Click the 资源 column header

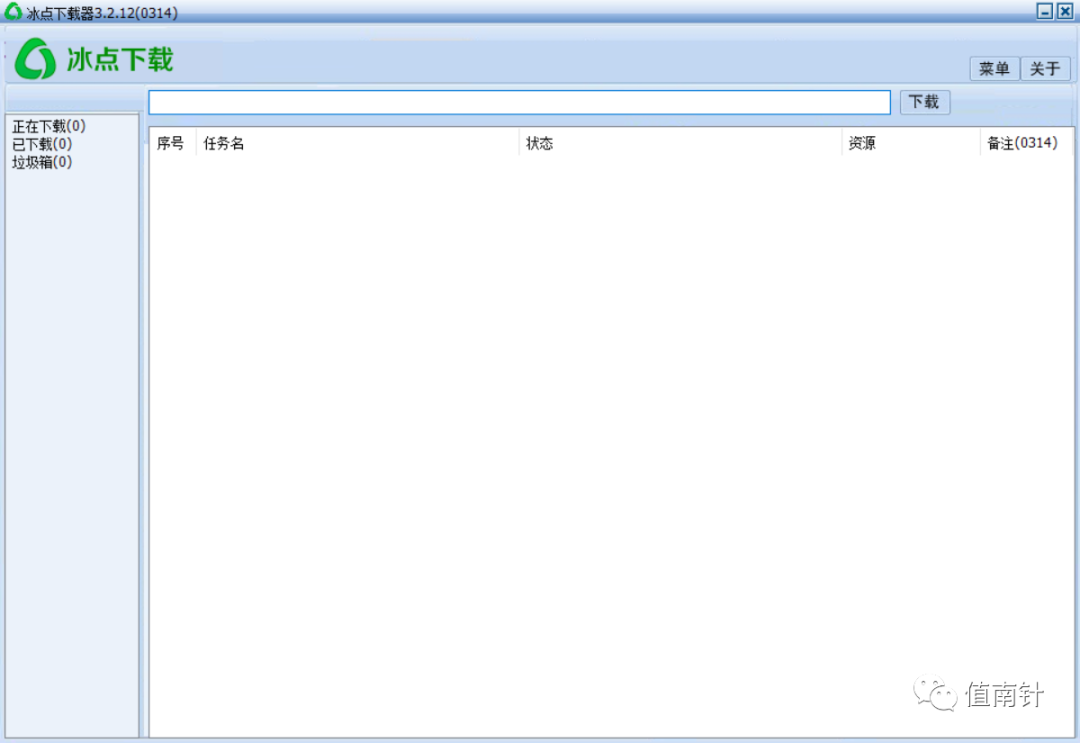[x=911, y=143]
